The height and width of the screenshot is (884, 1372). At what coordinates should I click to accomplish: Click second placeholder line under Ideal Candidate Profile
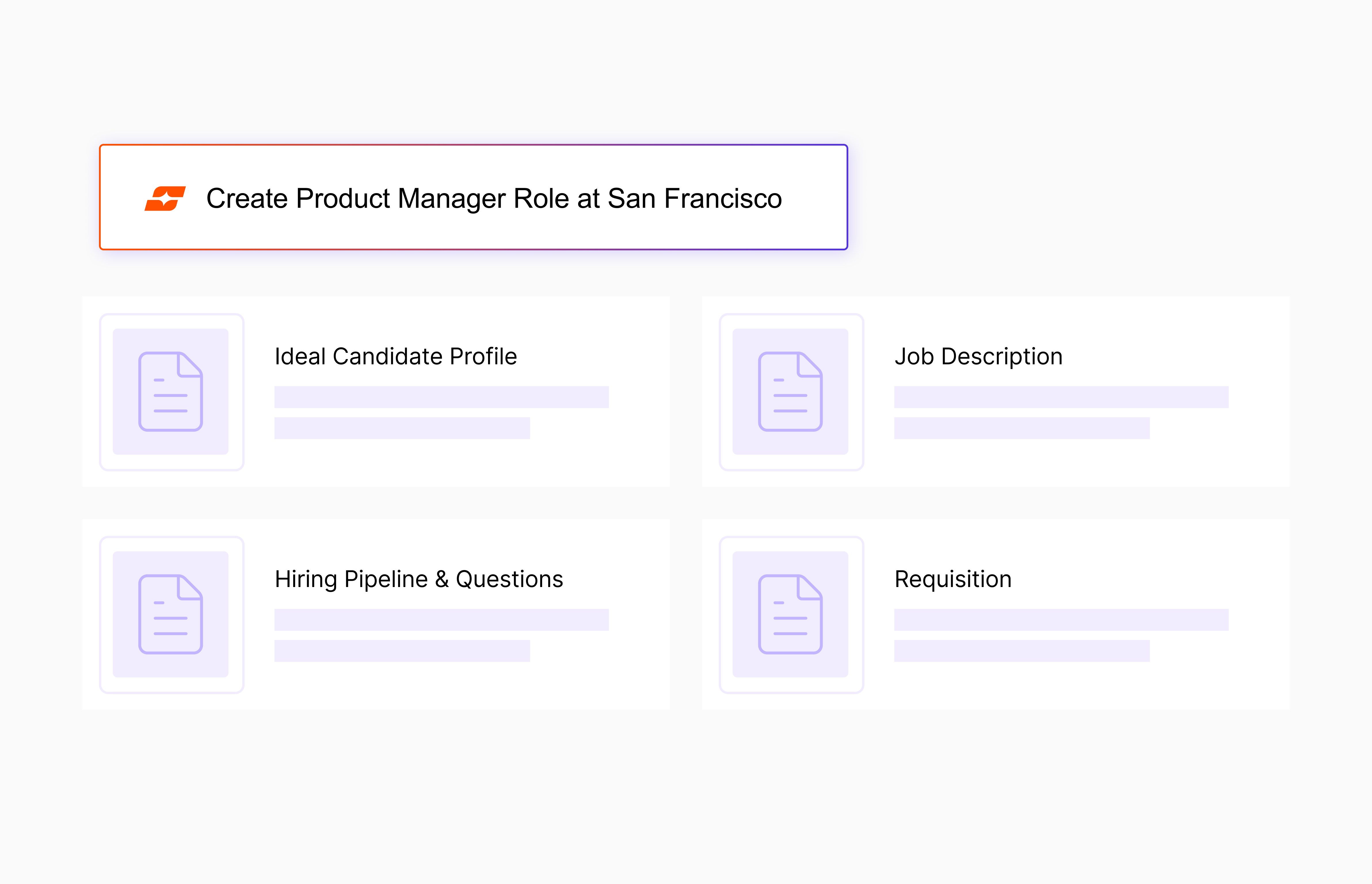click(x=402, y=428)
